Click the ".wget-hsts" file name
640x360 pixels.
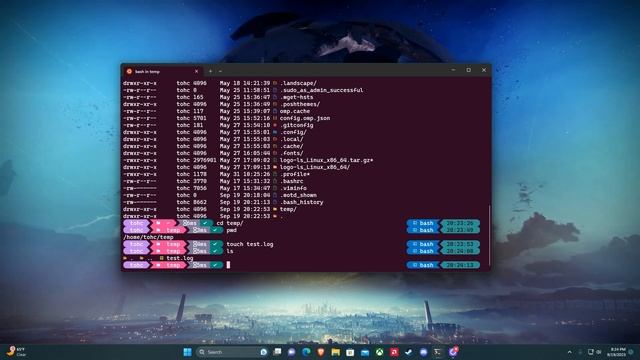(x=296, y=97)
